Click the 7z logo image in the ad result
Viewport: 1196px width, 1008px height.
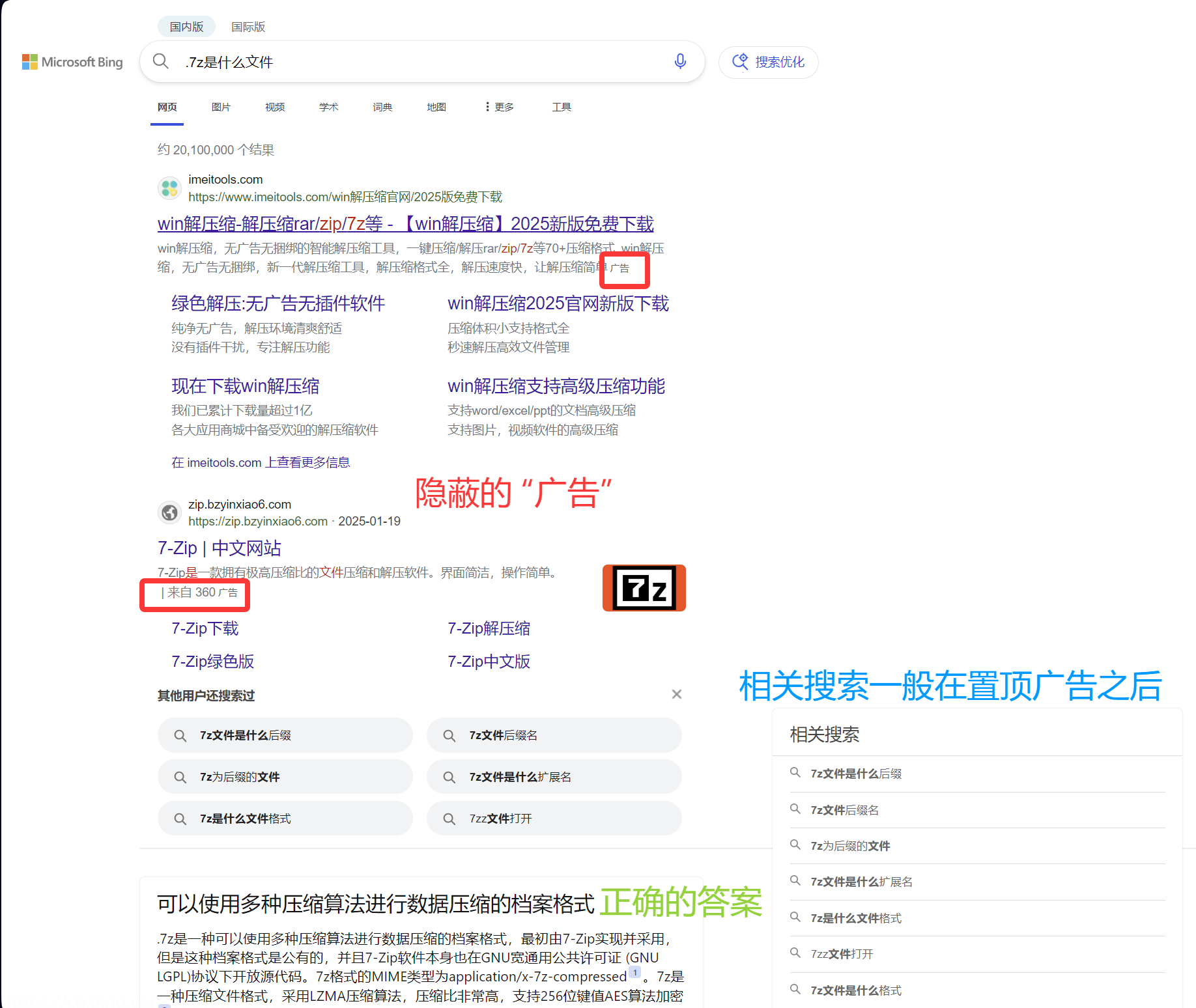[x=644, y=587]
